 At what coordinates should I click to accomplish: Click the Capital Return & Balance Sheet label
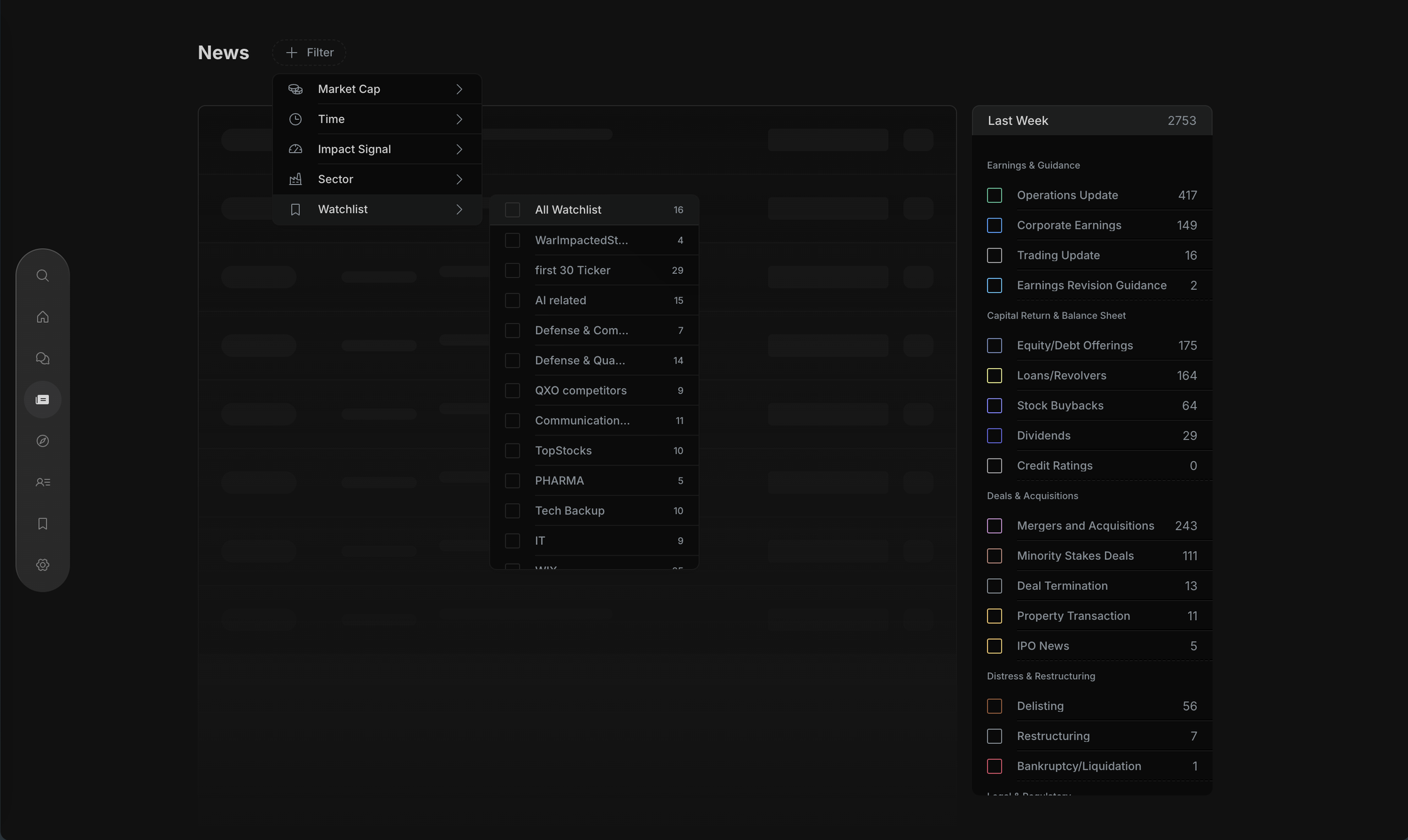pos(1056,315)
